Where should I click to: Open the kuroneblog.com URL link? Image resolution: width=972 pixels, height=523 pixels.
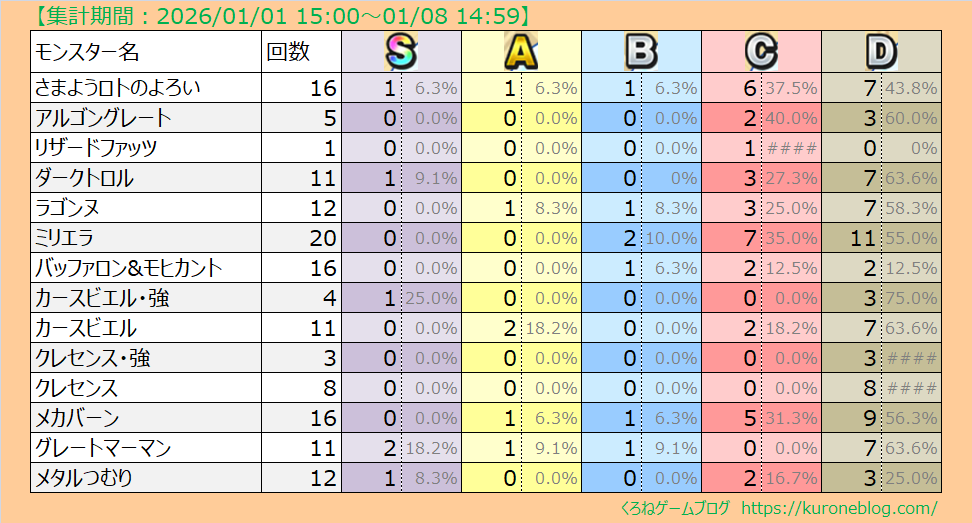(839, 508)
